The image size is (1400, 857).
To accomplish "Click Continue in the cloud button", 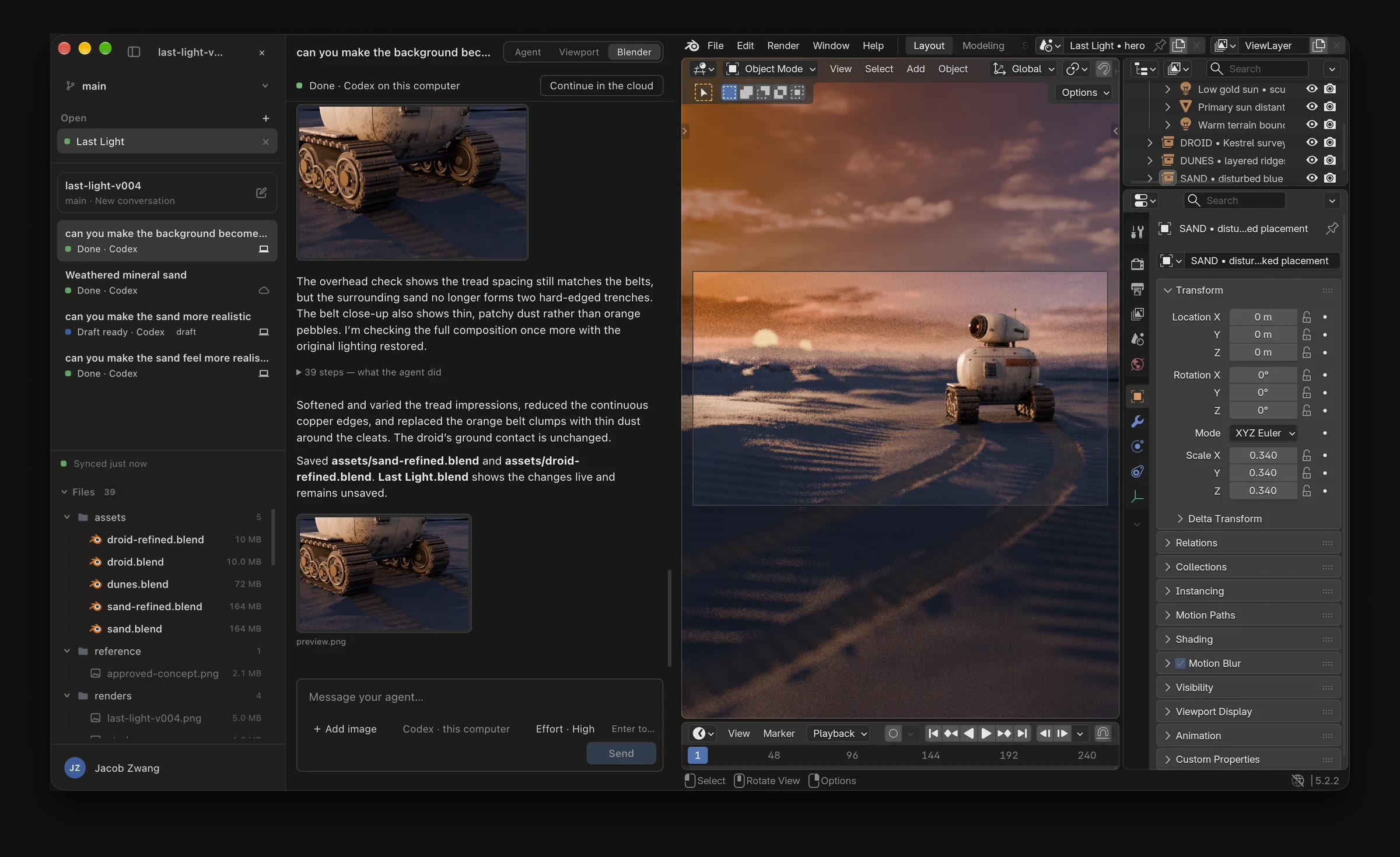I will coord(601,86).
